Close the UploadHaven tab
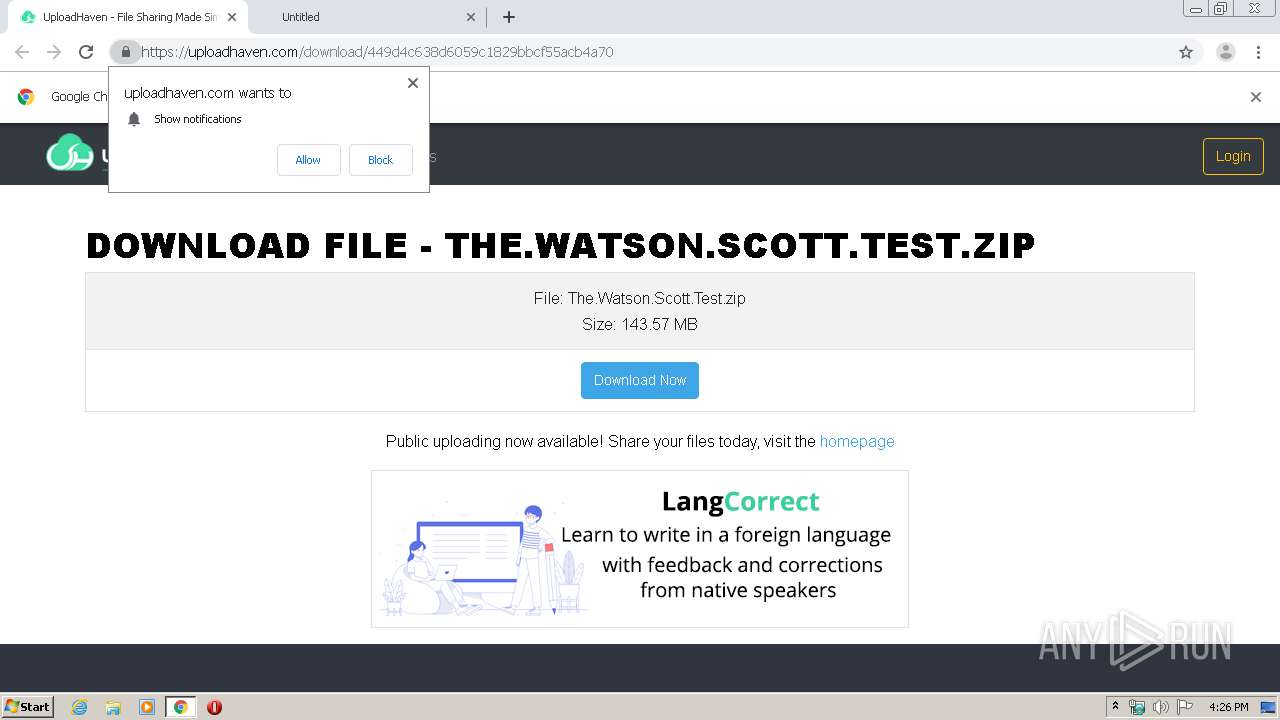Image resolution: width=1280 pixels, height=720 pixels. (x=232, y=17)
